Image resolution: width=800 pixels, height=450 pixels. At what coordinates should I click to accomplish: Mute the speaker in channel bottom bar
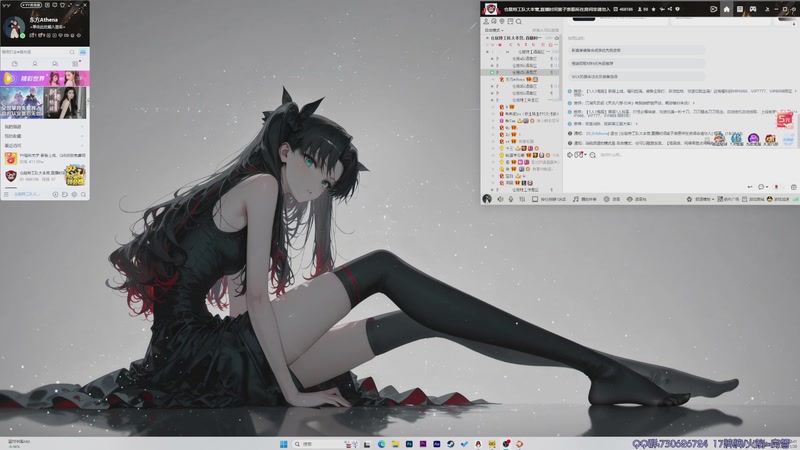pos(500,199)
